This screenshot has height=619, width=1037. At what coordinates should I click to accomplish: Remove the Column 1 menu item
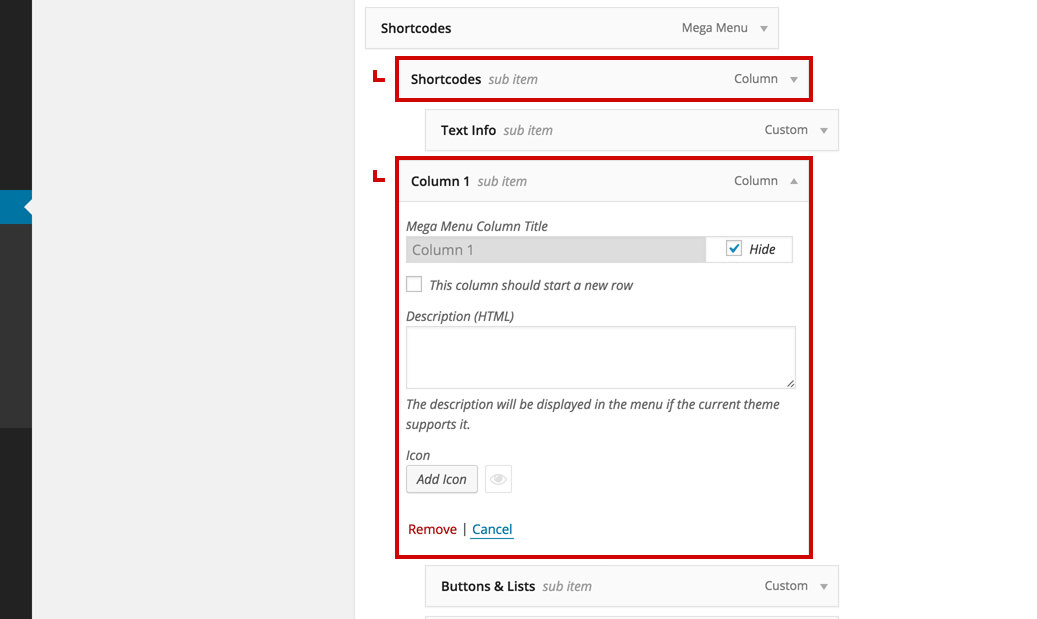click(x=433, y=529)
